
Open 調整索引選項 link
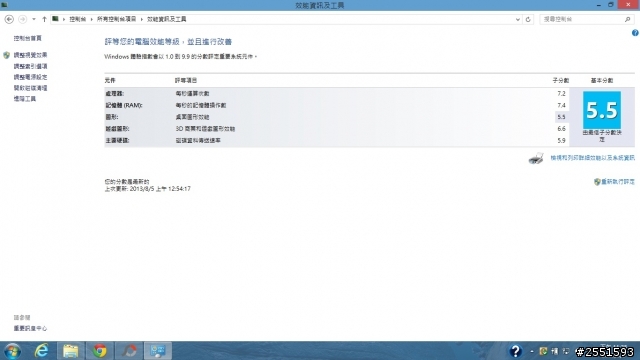(30, 66)
